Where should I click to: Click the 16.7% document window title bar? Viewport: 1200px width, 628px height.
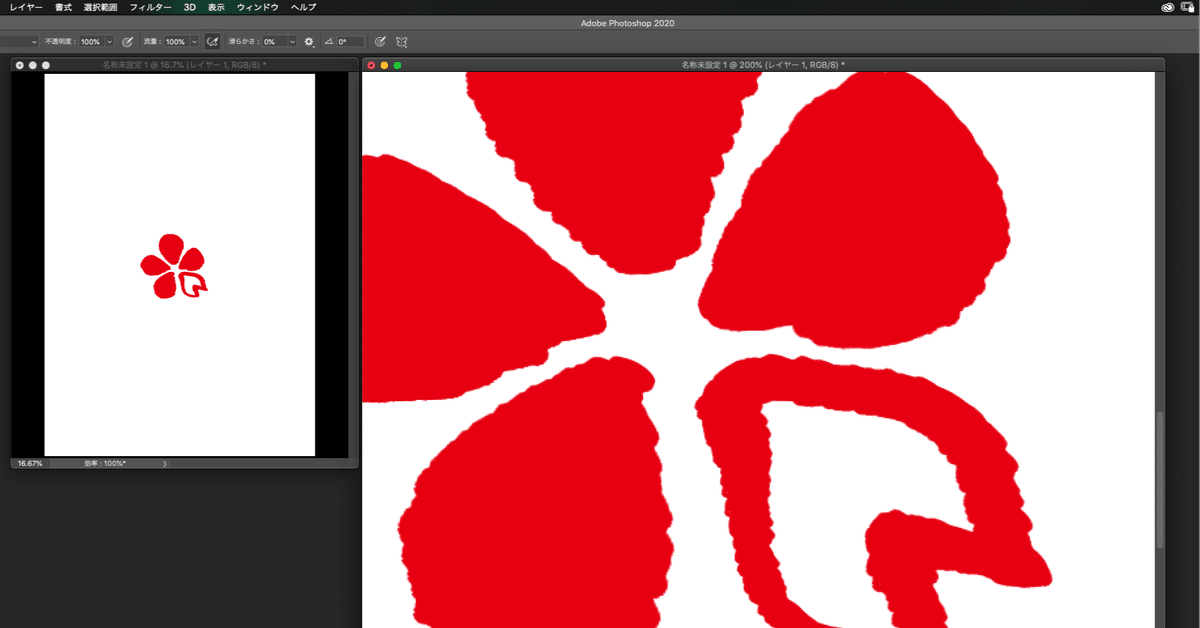click(x=184, y=65)
